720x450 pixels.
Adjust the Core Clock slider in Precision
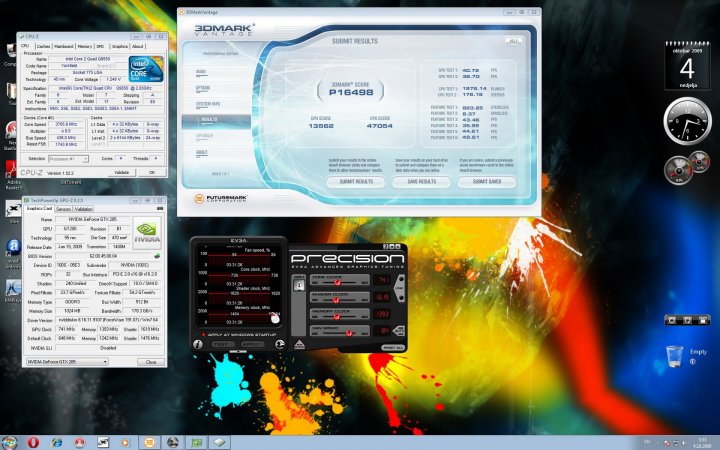tap(340, 280)
